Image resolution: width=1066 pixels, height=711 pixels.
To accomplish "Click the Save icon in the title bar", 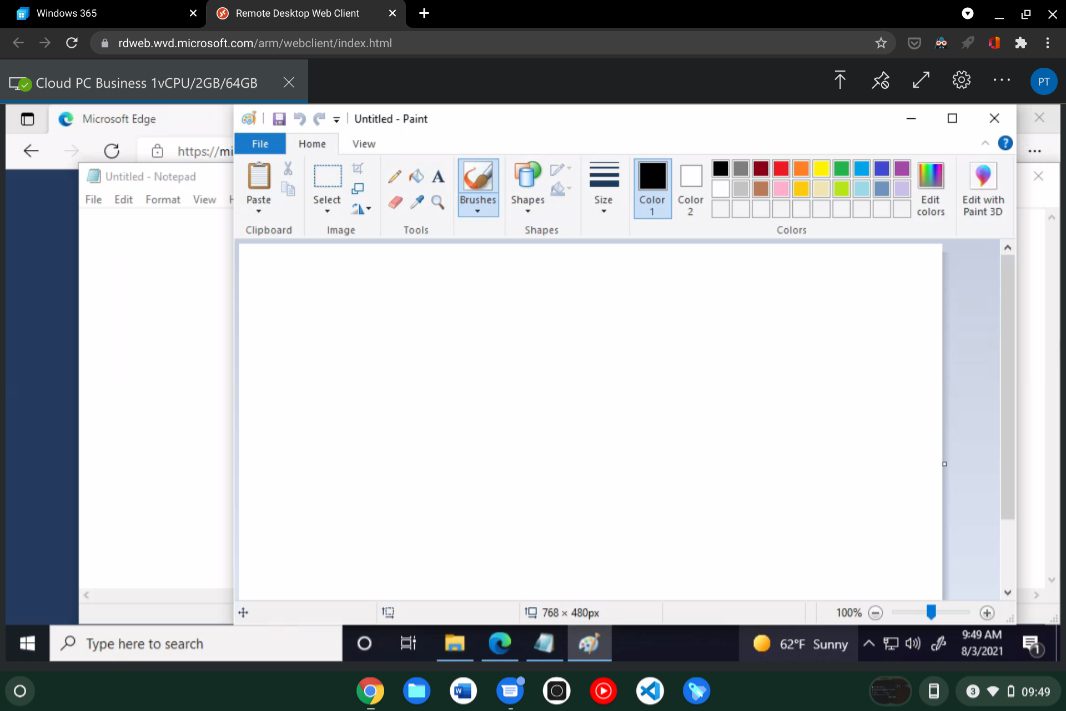I will (279, 119).
